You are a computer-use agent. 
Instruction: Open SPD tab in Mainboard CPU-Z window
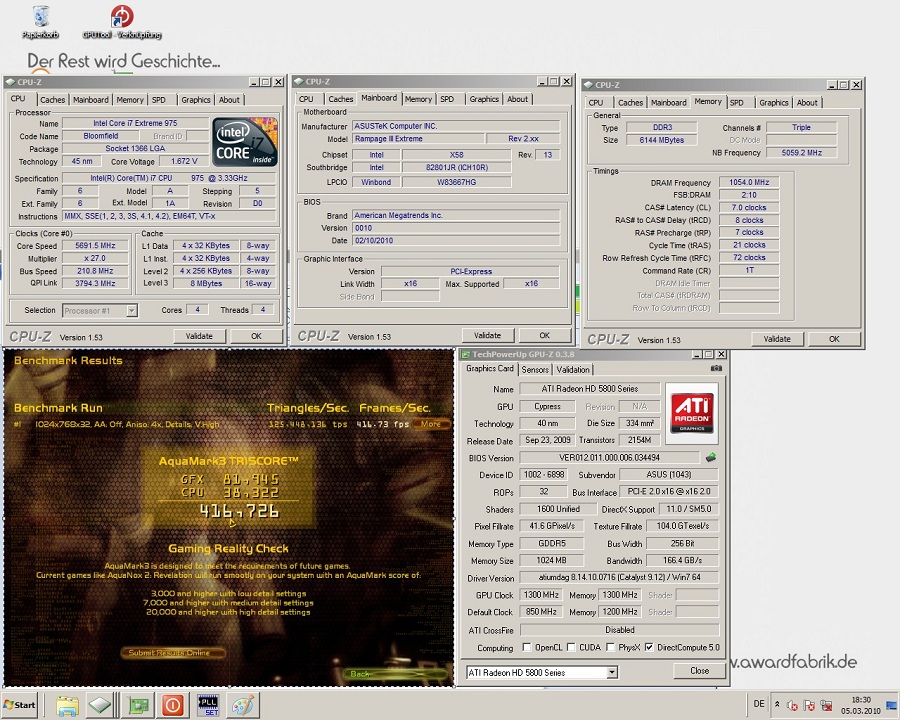tap(447, 99)
